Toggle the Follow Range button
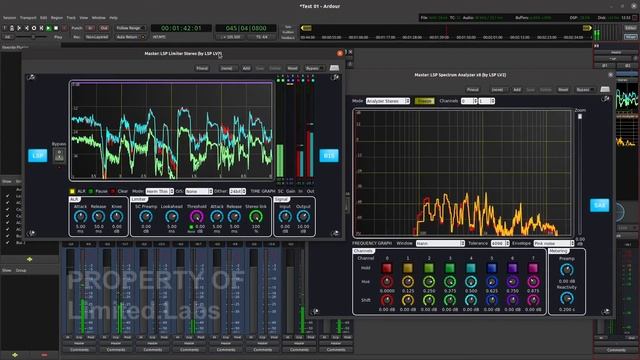 (x=130, y=28)
